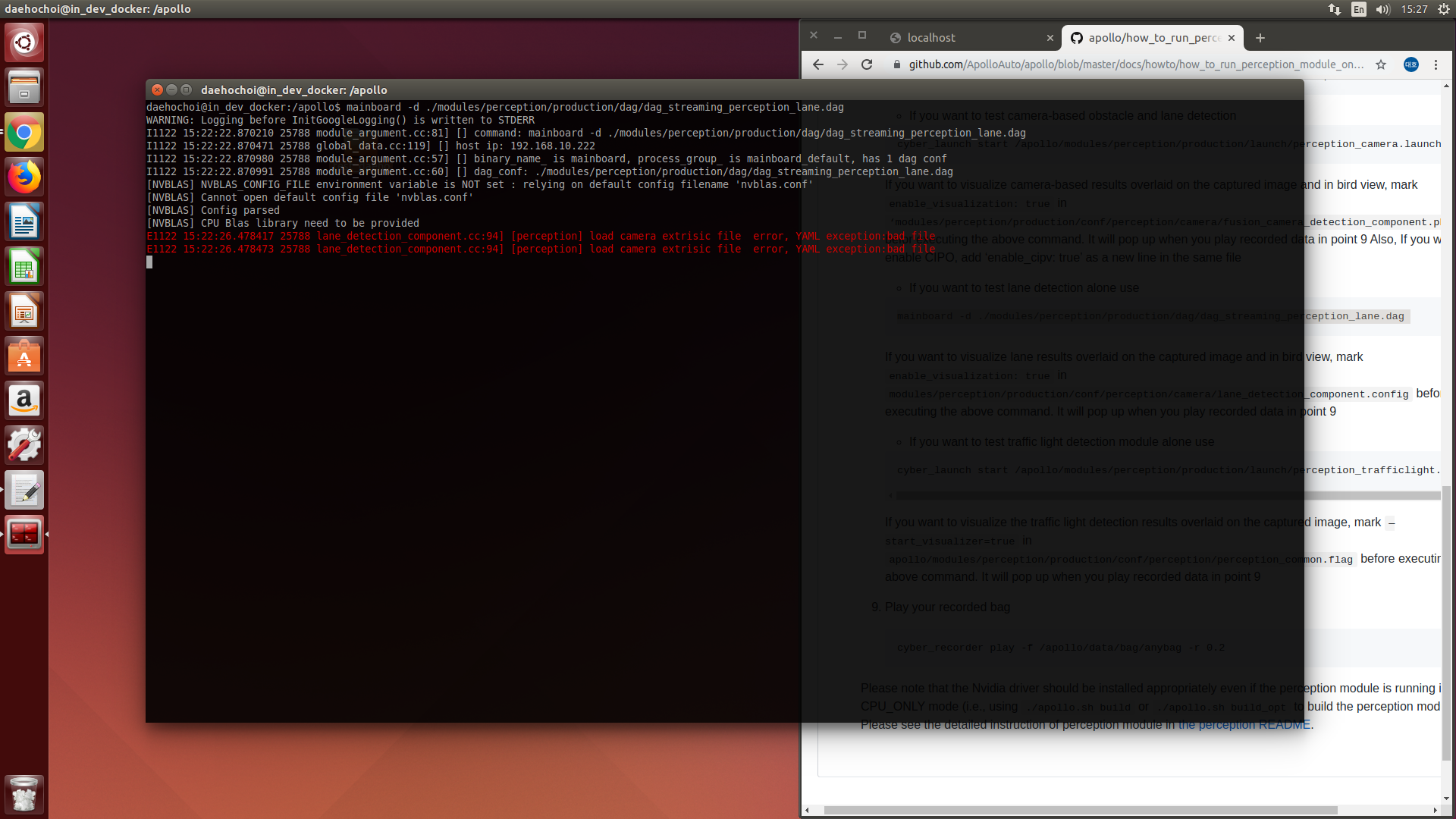Open Google Chrome from the Ubuntu dock
Screen dimensions: 1456x819
pos(24,131)
